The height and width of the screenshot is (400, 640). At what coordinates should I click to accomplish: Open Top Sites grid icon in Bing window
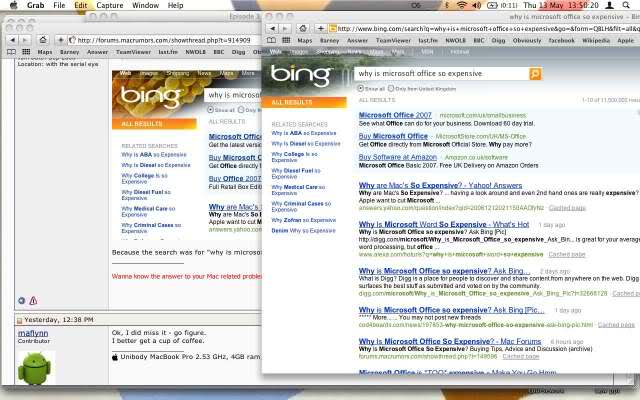tap(286, 40)
